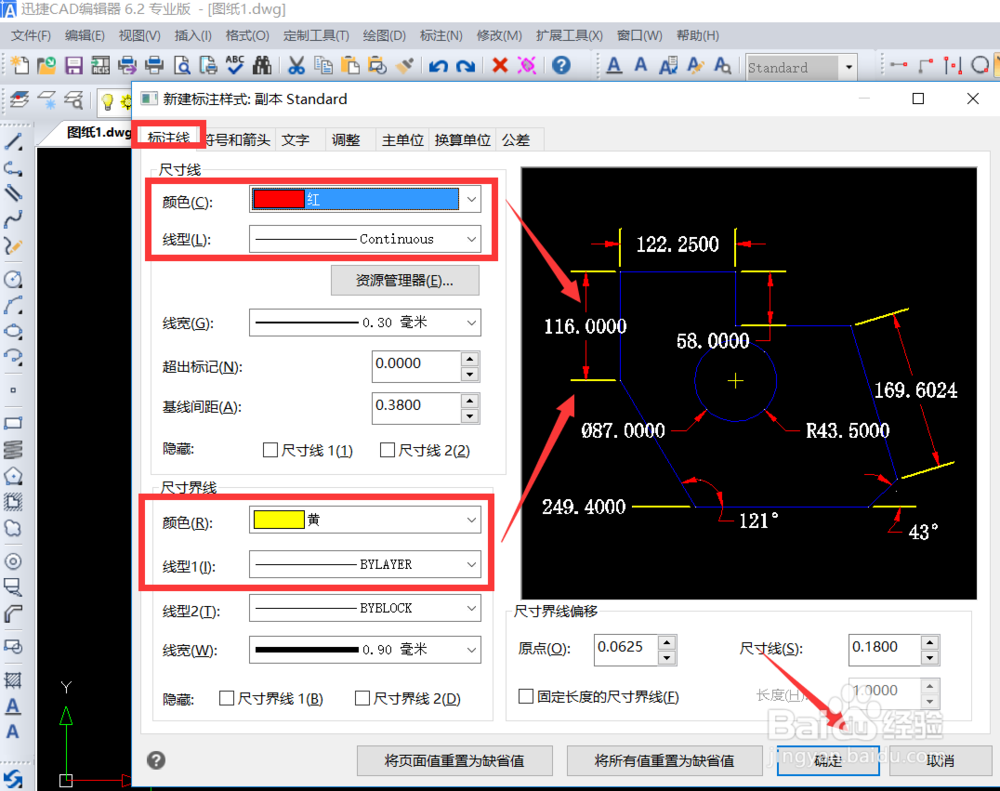Click the ABC spell check icon
Viewport: 1000px width, 791px height.
pyautogui.click(x=235, y=65)
